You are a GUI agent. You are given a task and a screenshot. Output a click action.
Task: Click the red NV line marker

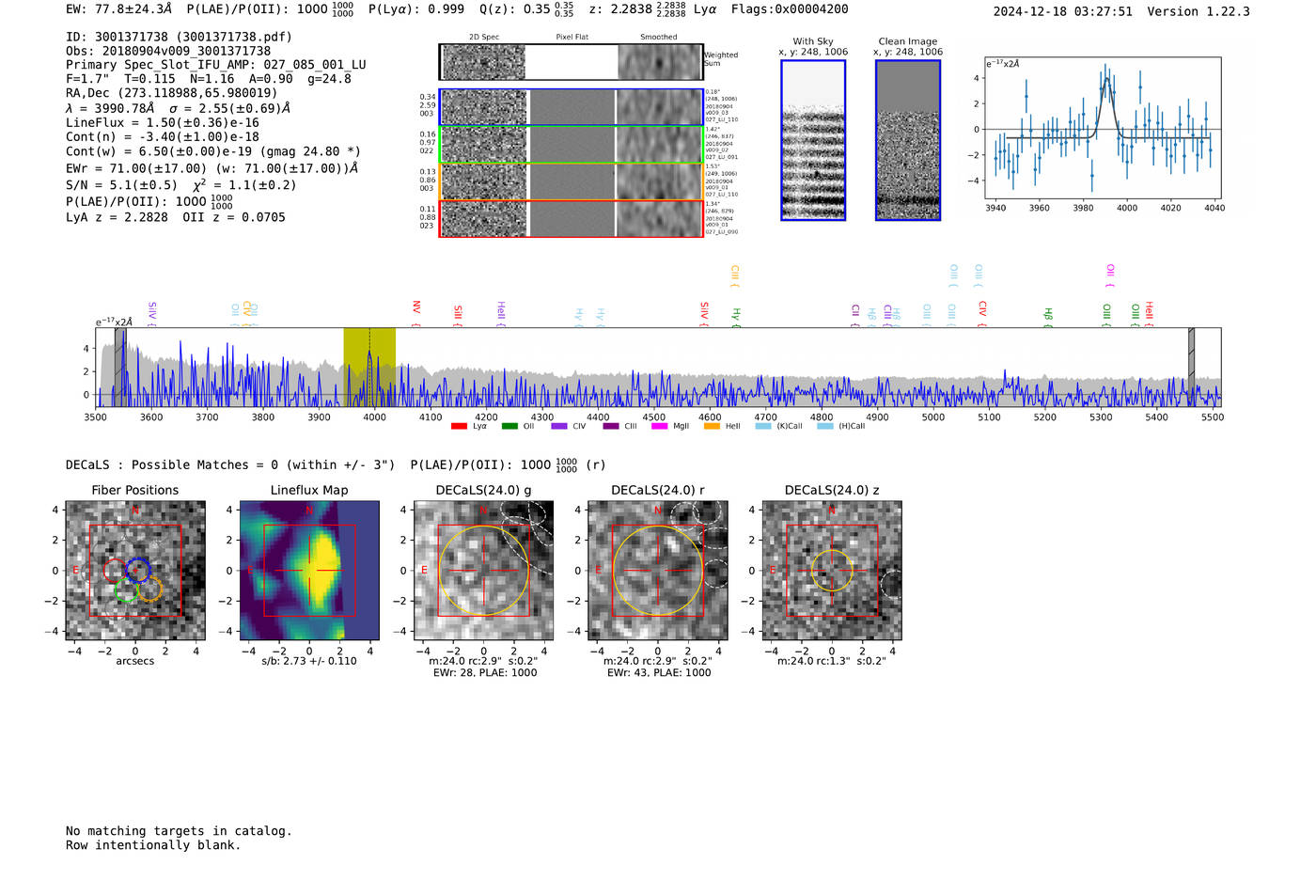416,312
